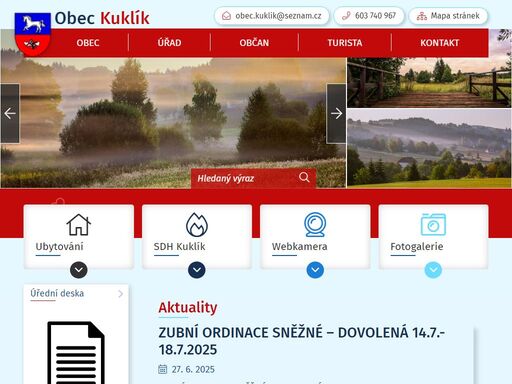
Task: Click the camera icon for Fotogalerie
Action: click(x=433, y=224)
